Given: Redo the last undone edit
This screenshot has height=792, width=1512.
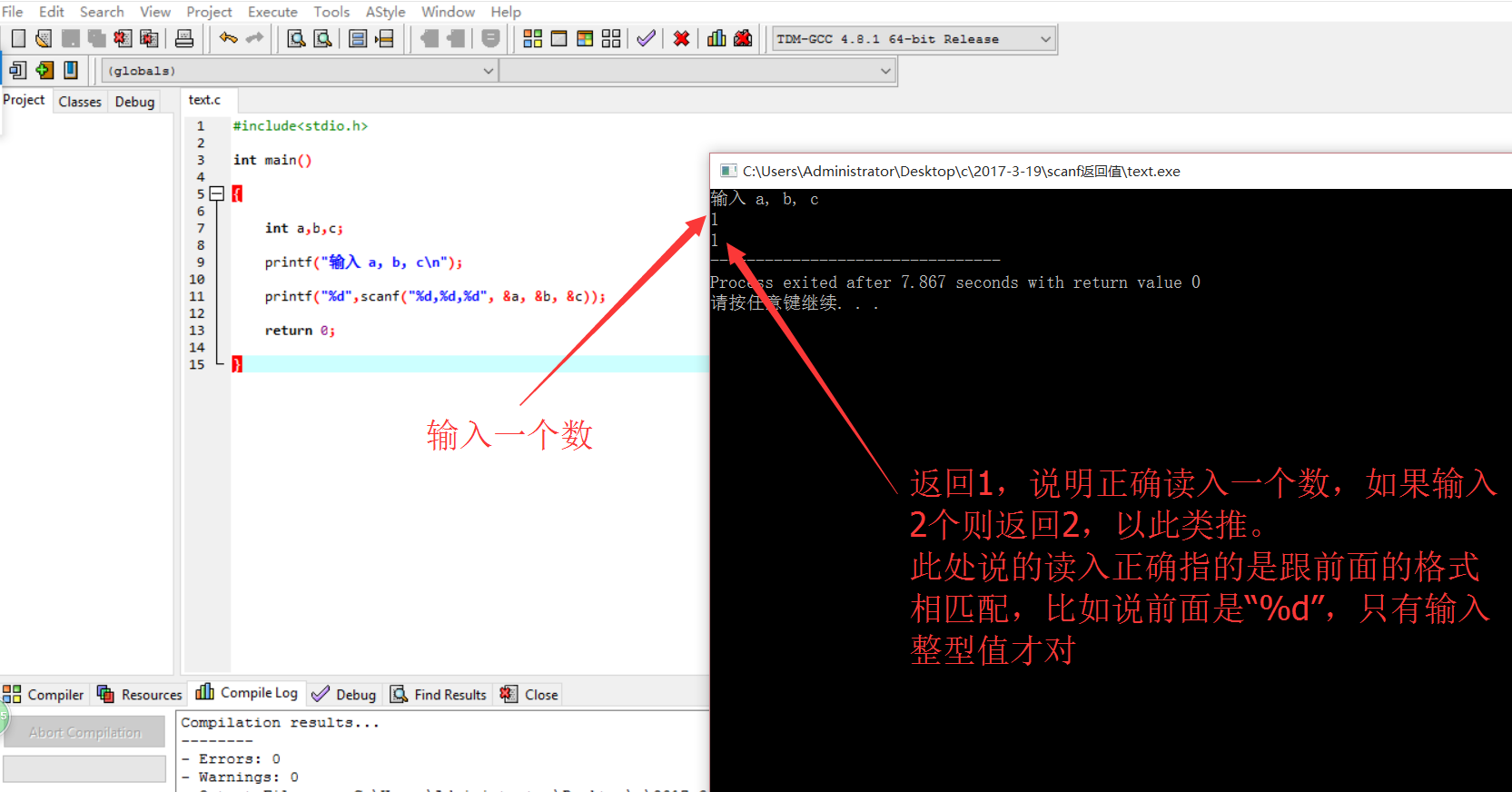Looking at the screenshot, I should coord(255,38).
